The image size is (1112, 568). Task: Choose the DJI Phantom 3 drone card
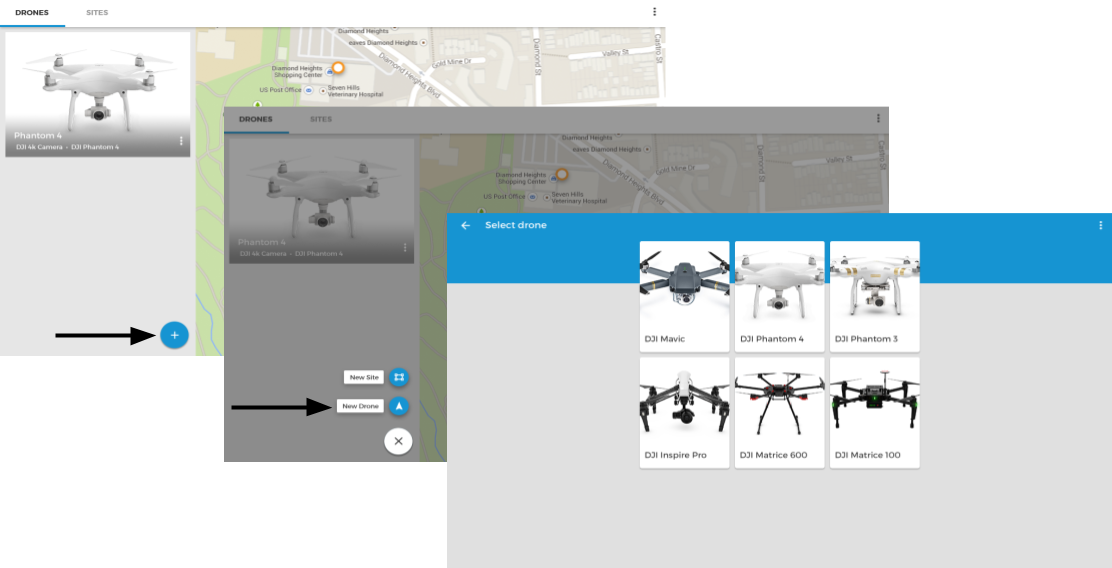pyautogui.click(x=874, y=296)
